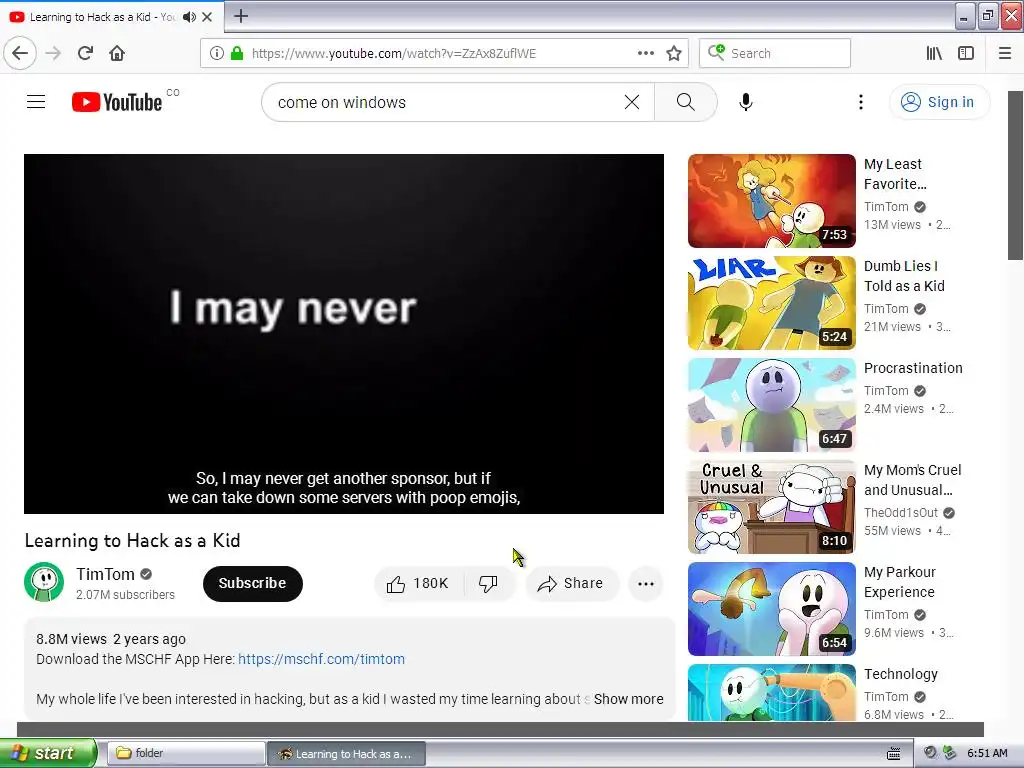1024x768 pixels.
Task: Open YouTube settings three-dot menu
Action: 861,102
